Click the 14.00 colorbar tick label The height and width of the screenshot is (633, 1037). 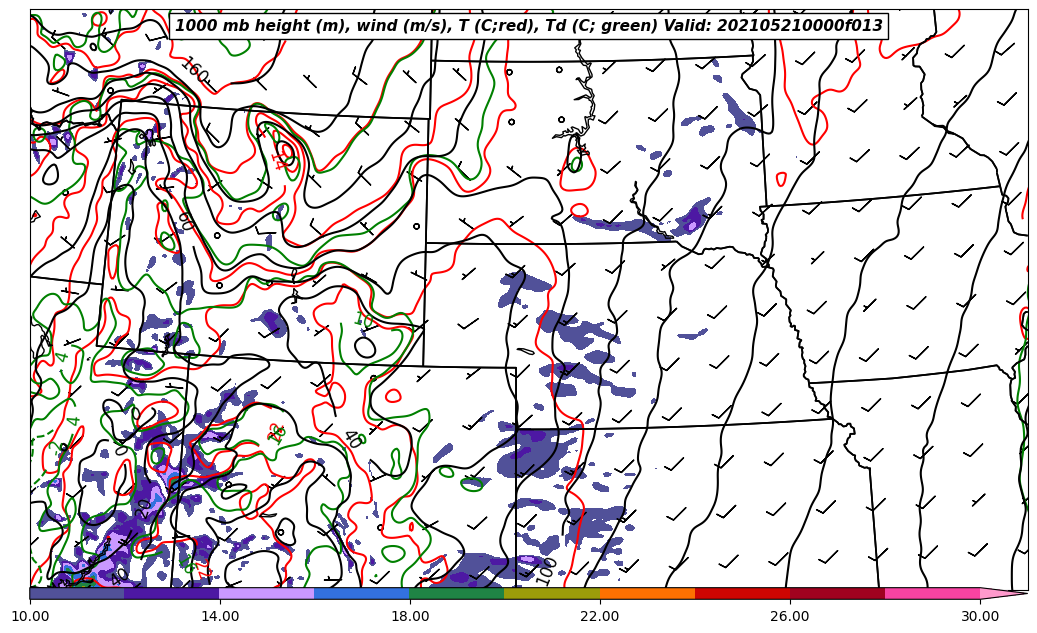pos(220,616)
